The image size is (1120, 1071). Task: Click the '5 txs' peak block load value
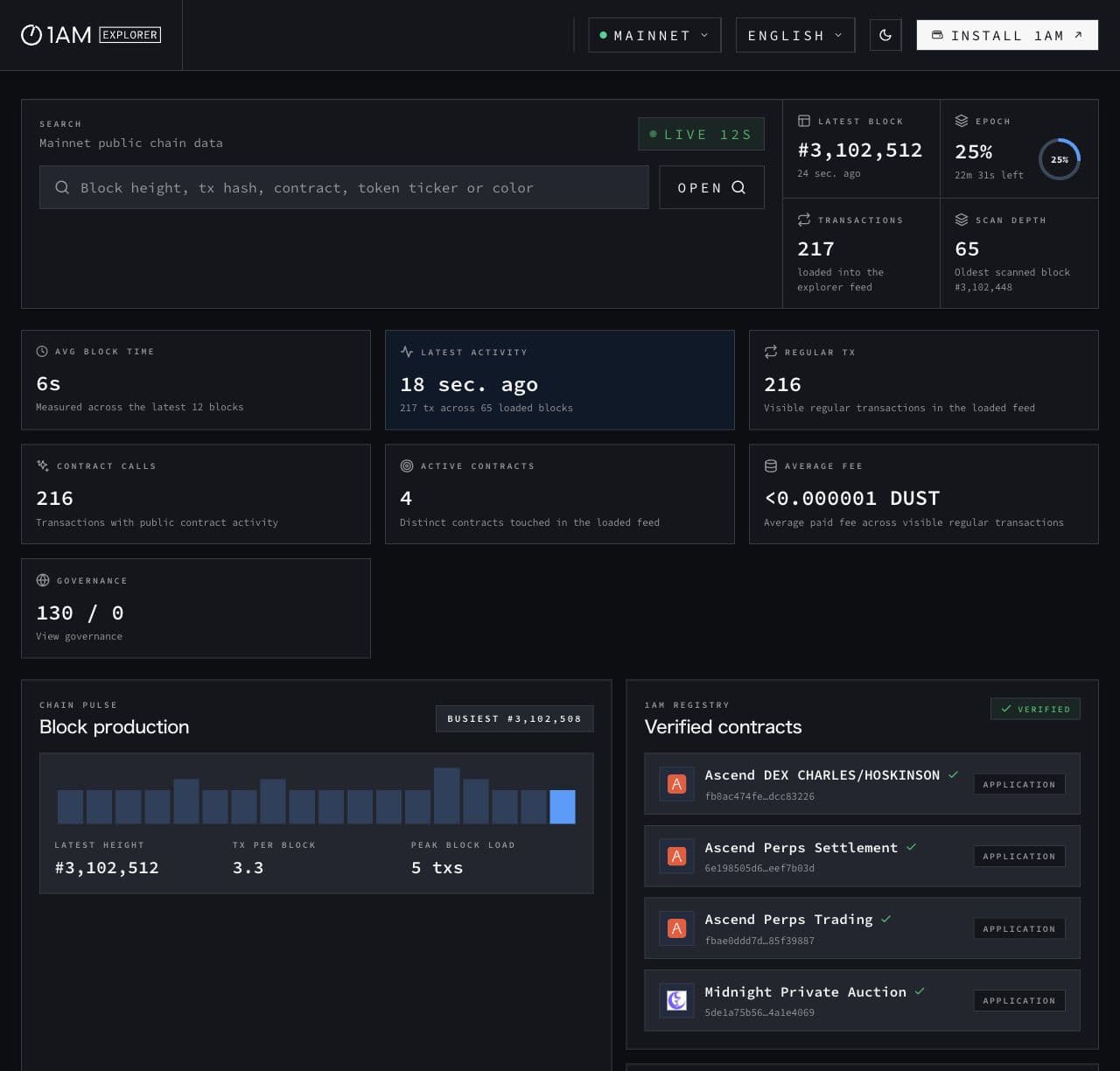[437, 867]
